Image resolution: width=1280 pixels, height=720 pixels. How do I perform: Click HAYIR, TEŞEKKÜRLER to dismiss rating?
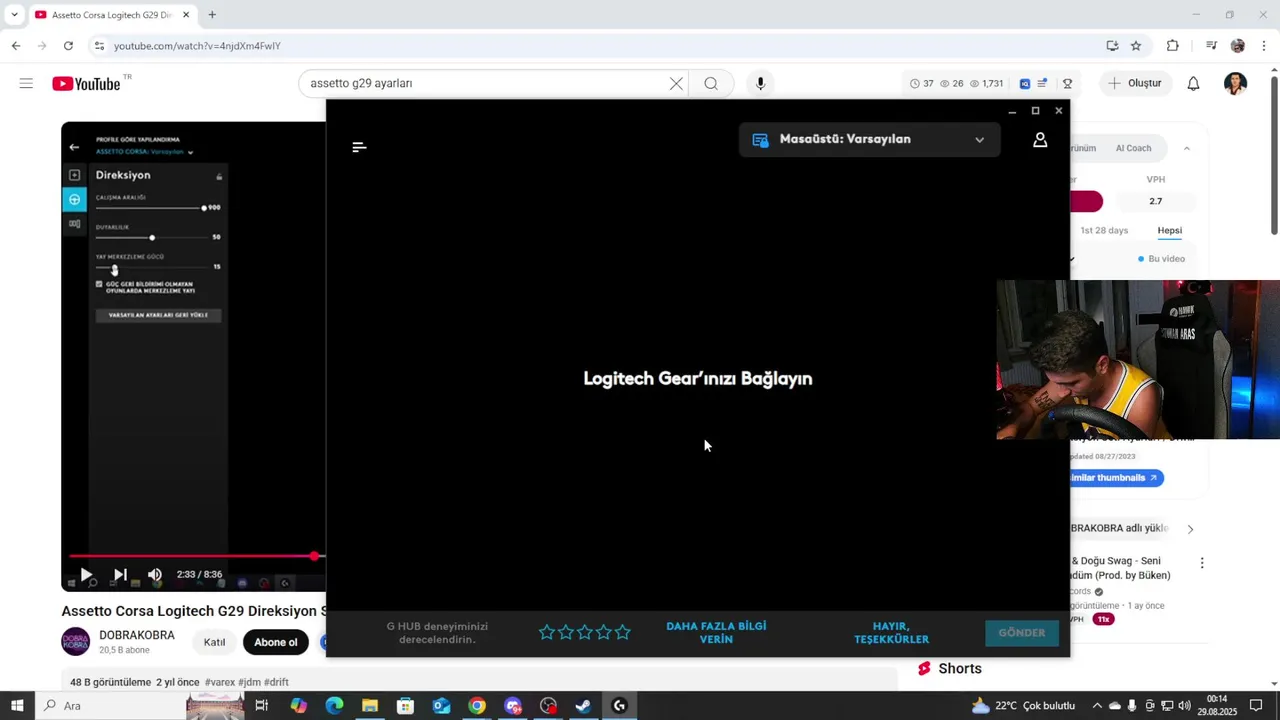click(891, 632)
